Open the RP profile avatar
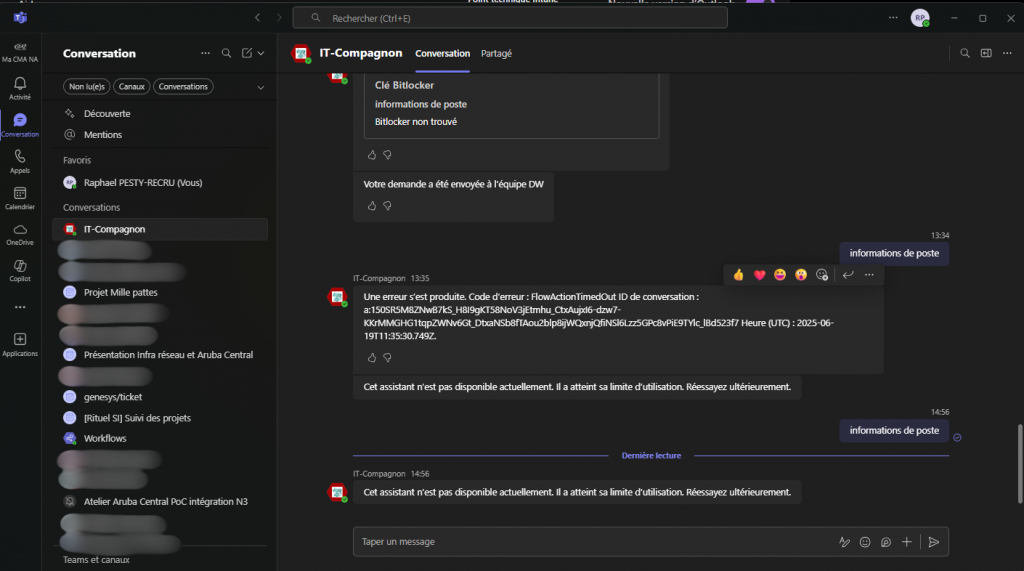Screen dimensions: 1024x571 920,18
